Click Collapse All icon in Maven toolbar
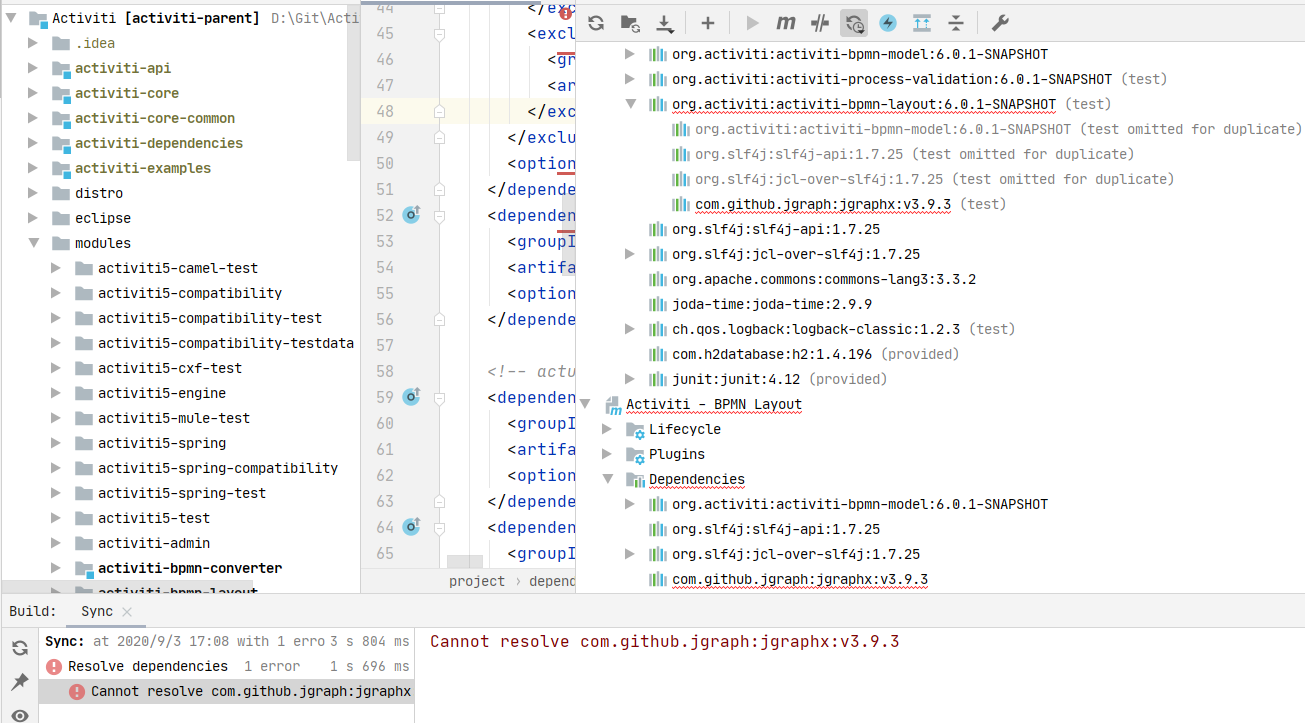This screenshot has height=723, width=1305. 956,23
